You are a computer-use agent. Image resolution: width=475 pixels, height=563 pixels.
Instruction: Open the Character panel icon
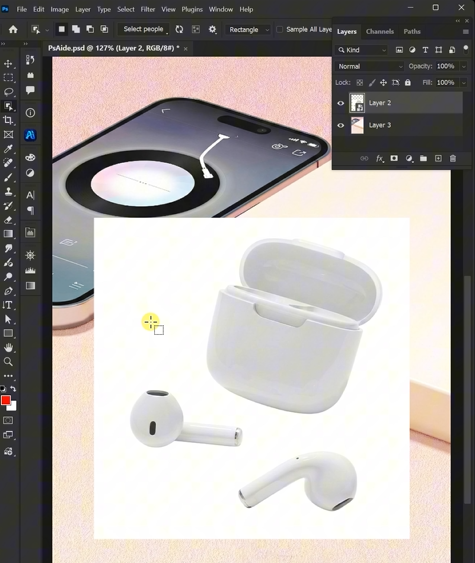pyautogui.click(x=30, y=195)
